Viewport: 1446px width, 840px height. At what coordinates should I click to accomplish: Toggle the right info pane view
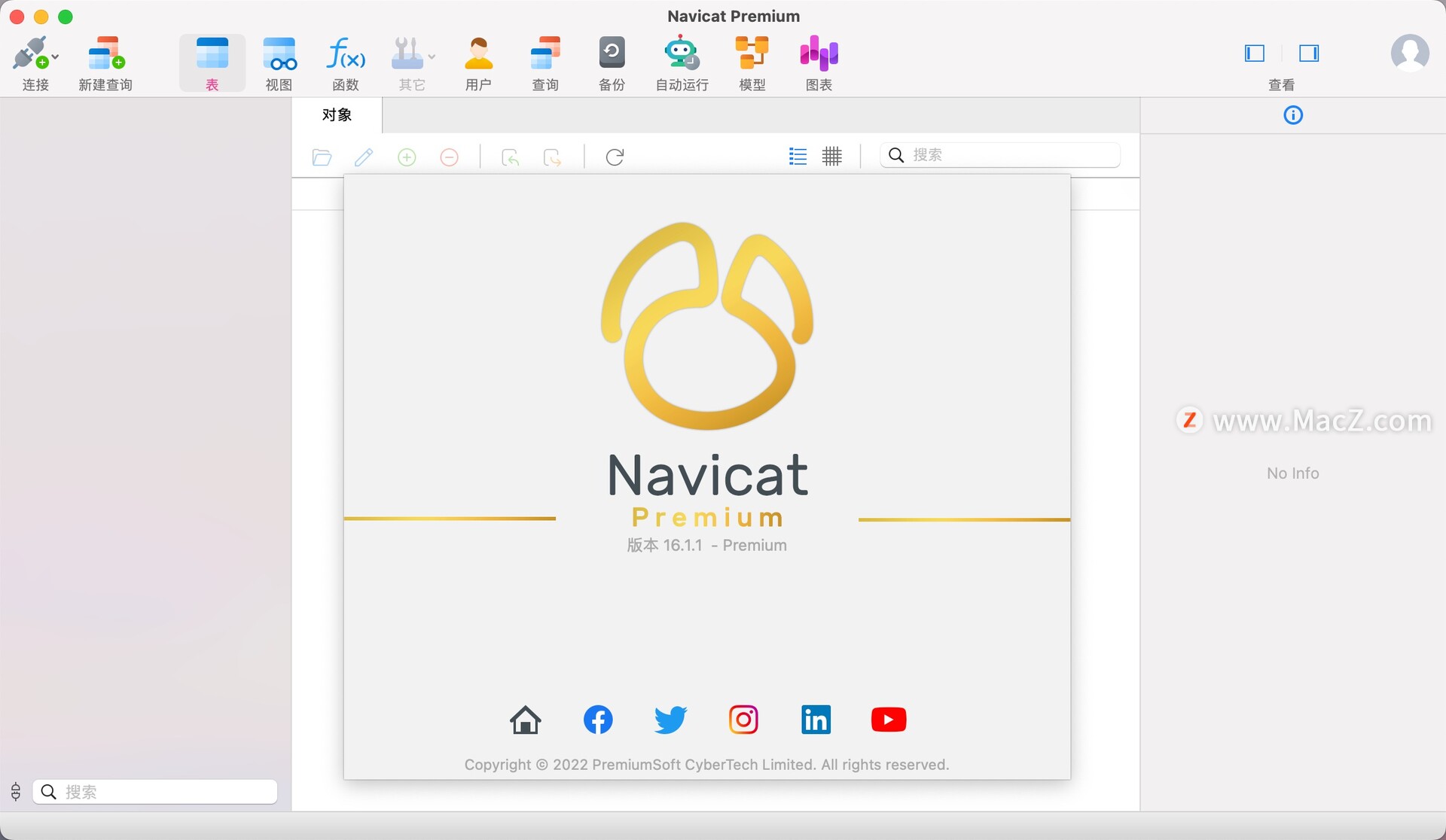point(1309,53)
